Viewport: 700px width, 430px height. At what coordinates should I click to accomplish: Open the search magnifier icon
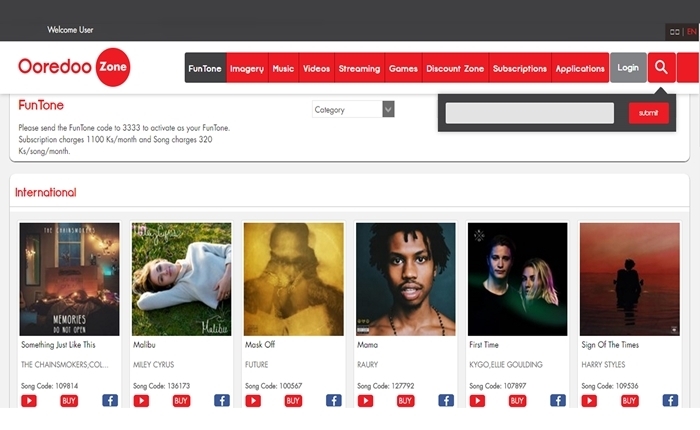(x=661, y=68)
